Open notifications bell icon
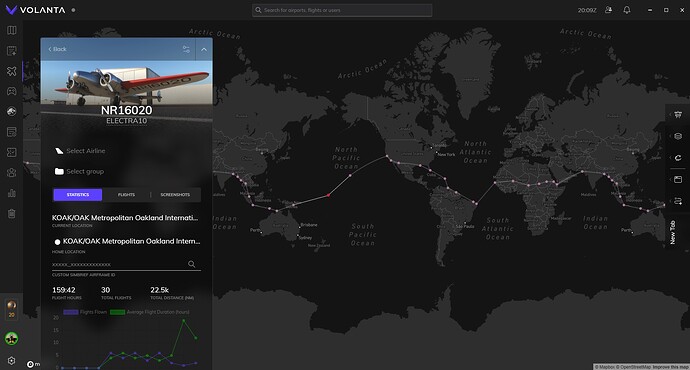The width and height of the screenshot is (690, 370). (627, 10)
